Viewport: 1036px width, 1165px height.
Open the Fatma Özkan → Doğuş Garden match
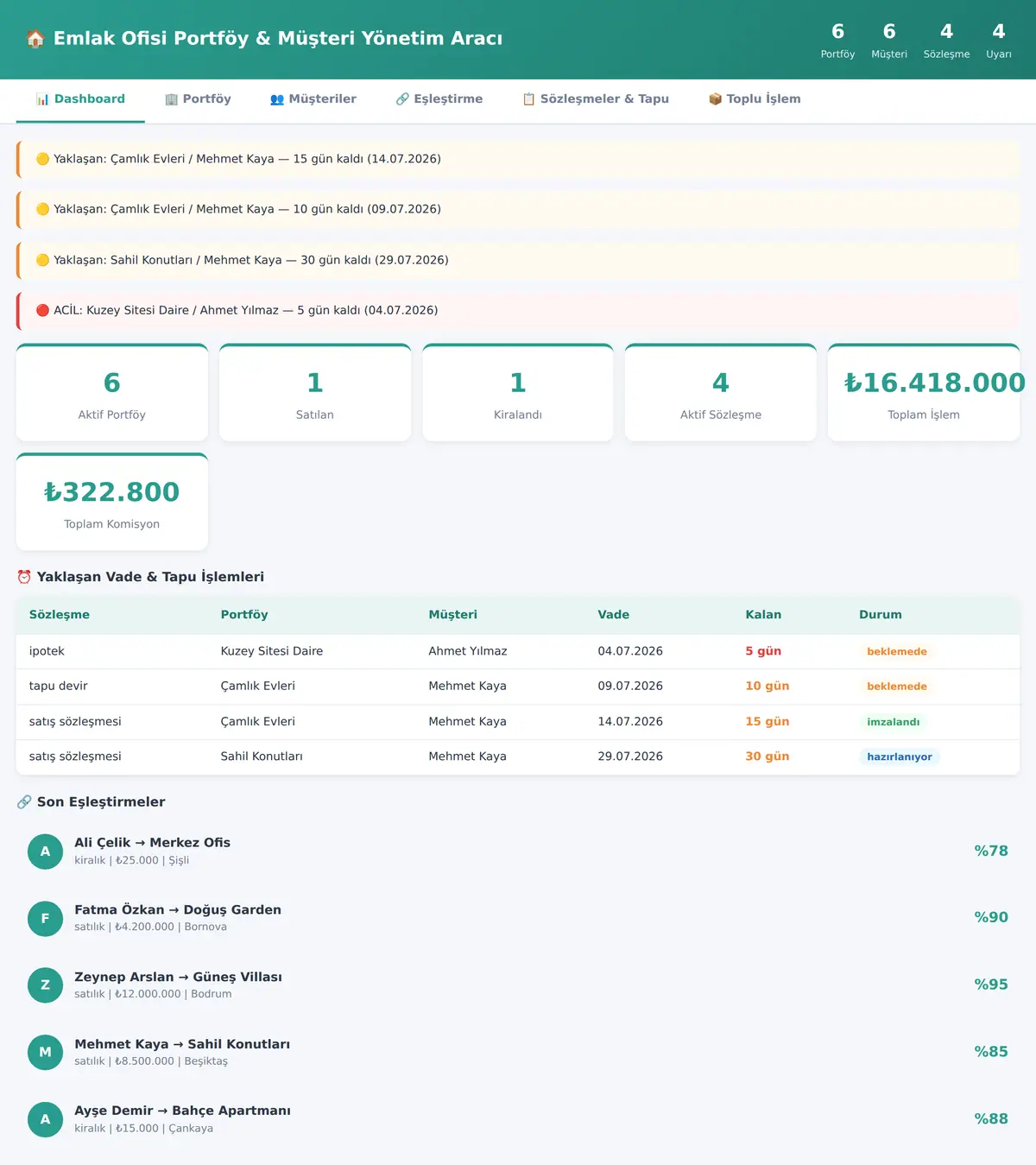click(518, 918)
